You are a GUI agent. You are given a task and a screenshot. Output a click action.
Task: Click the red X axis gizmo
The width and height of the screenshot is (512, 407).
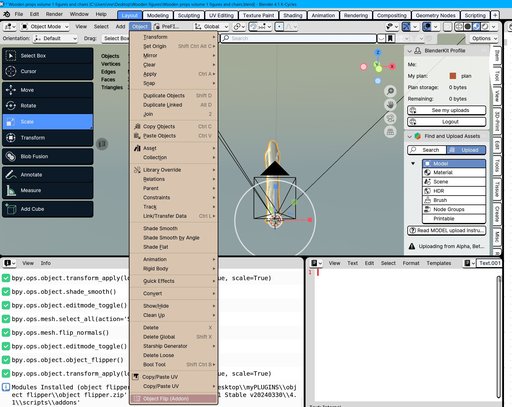click(x=392, y=67)
